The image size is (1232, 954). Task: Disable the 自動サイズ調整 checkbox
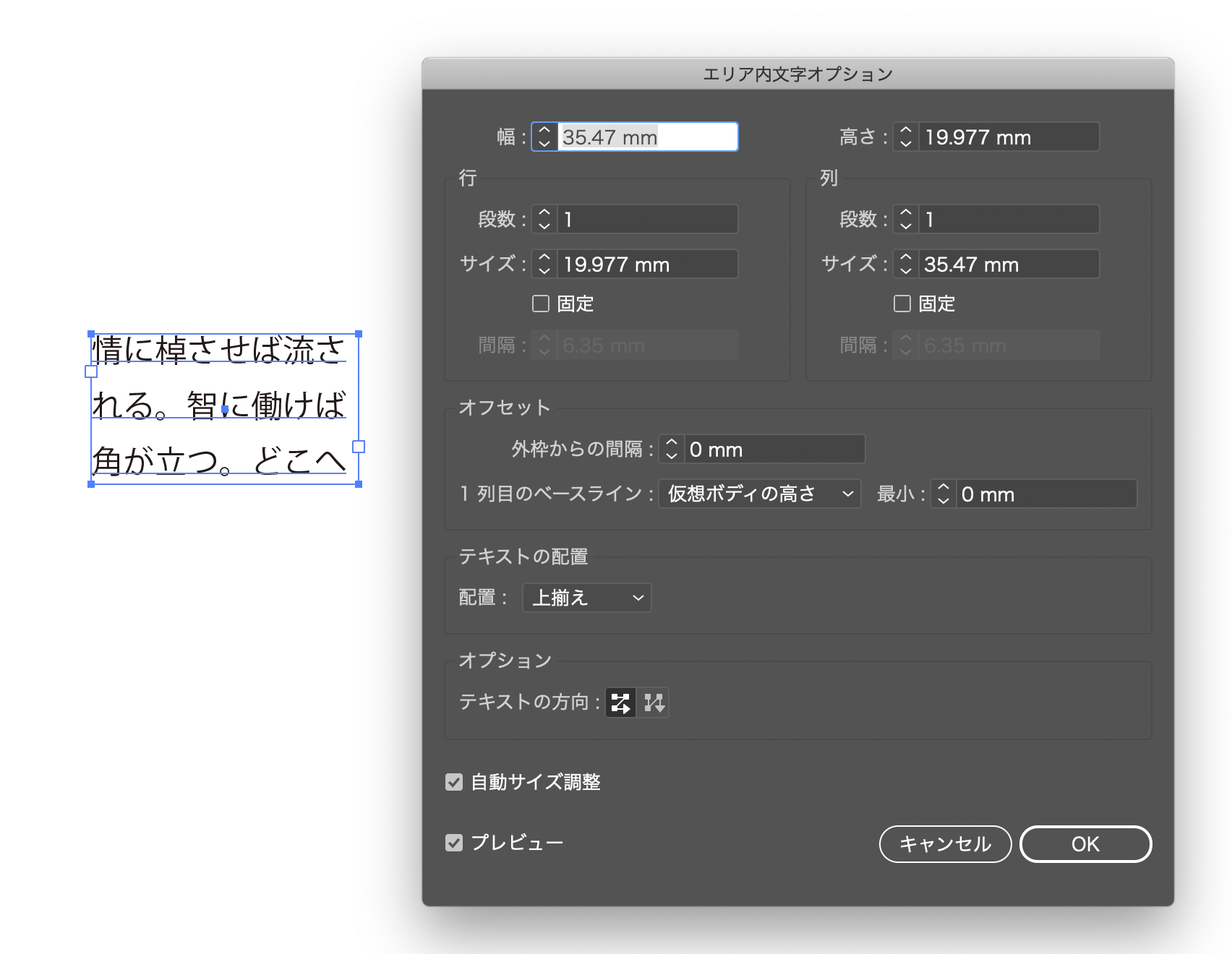click(x=453, y=782)
